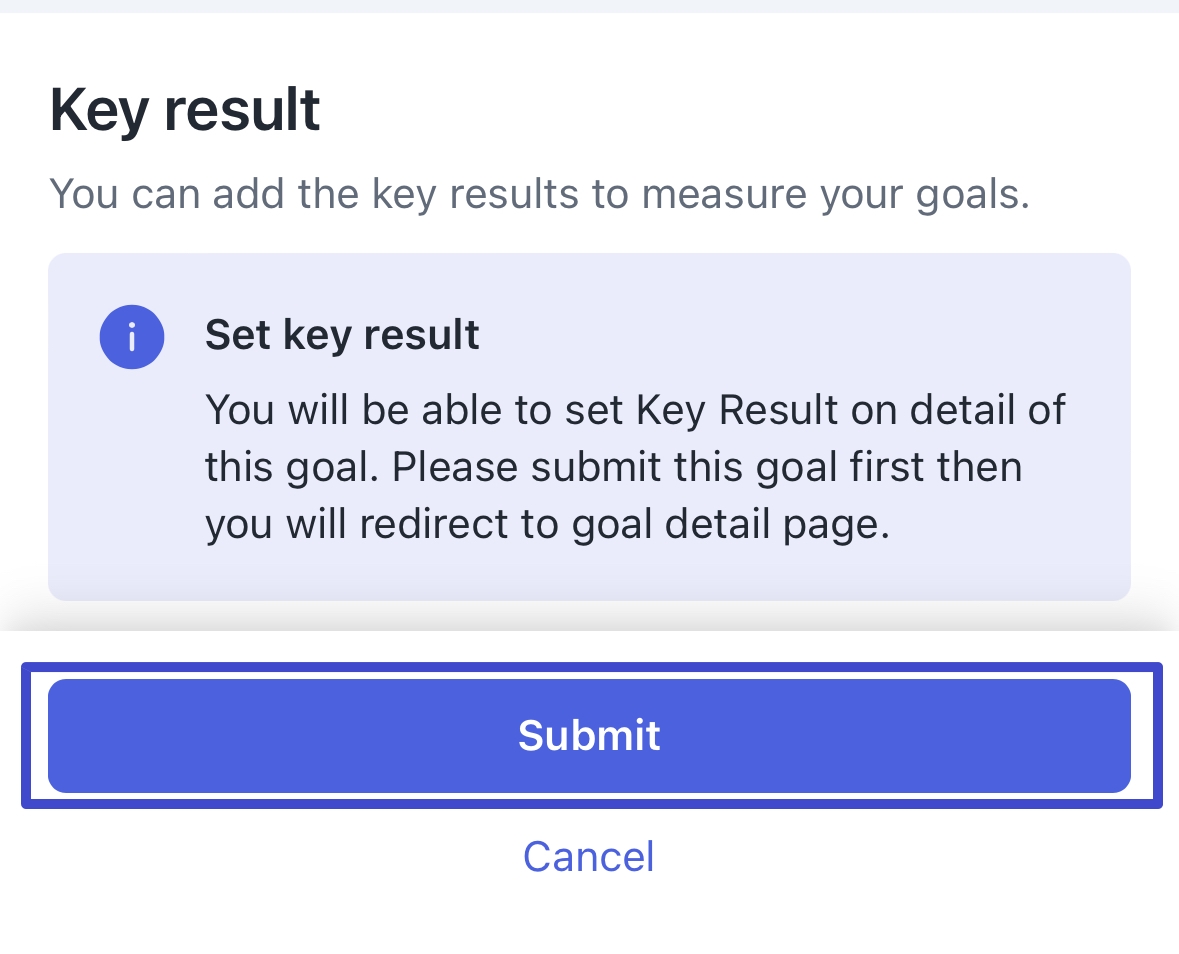
Task: Select the 'Key result' section heading
Action: (x=185, y=111)
